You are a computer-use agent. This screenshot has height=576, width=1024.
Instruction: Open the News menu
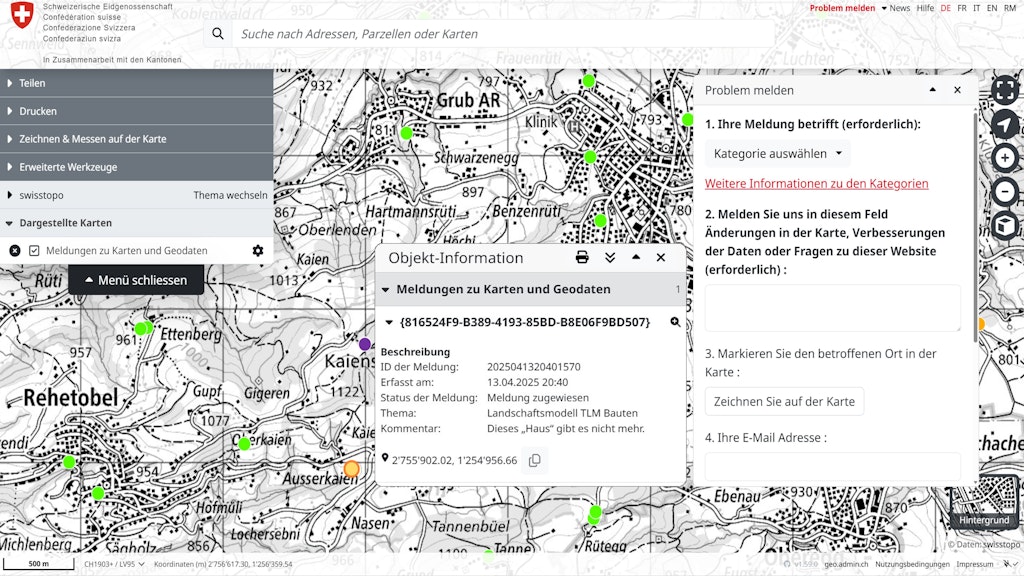click(x=899, y=8)
